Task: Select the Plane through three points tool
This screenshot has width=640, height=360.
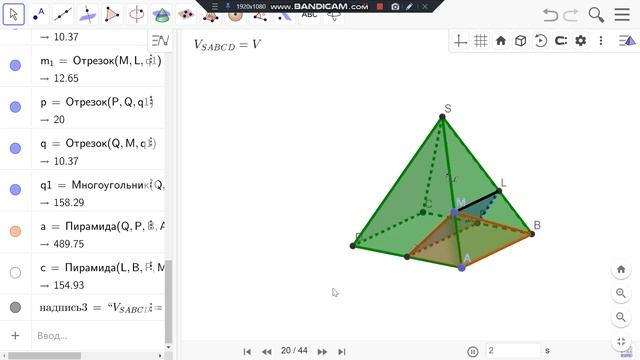Action: pos(186,15)
